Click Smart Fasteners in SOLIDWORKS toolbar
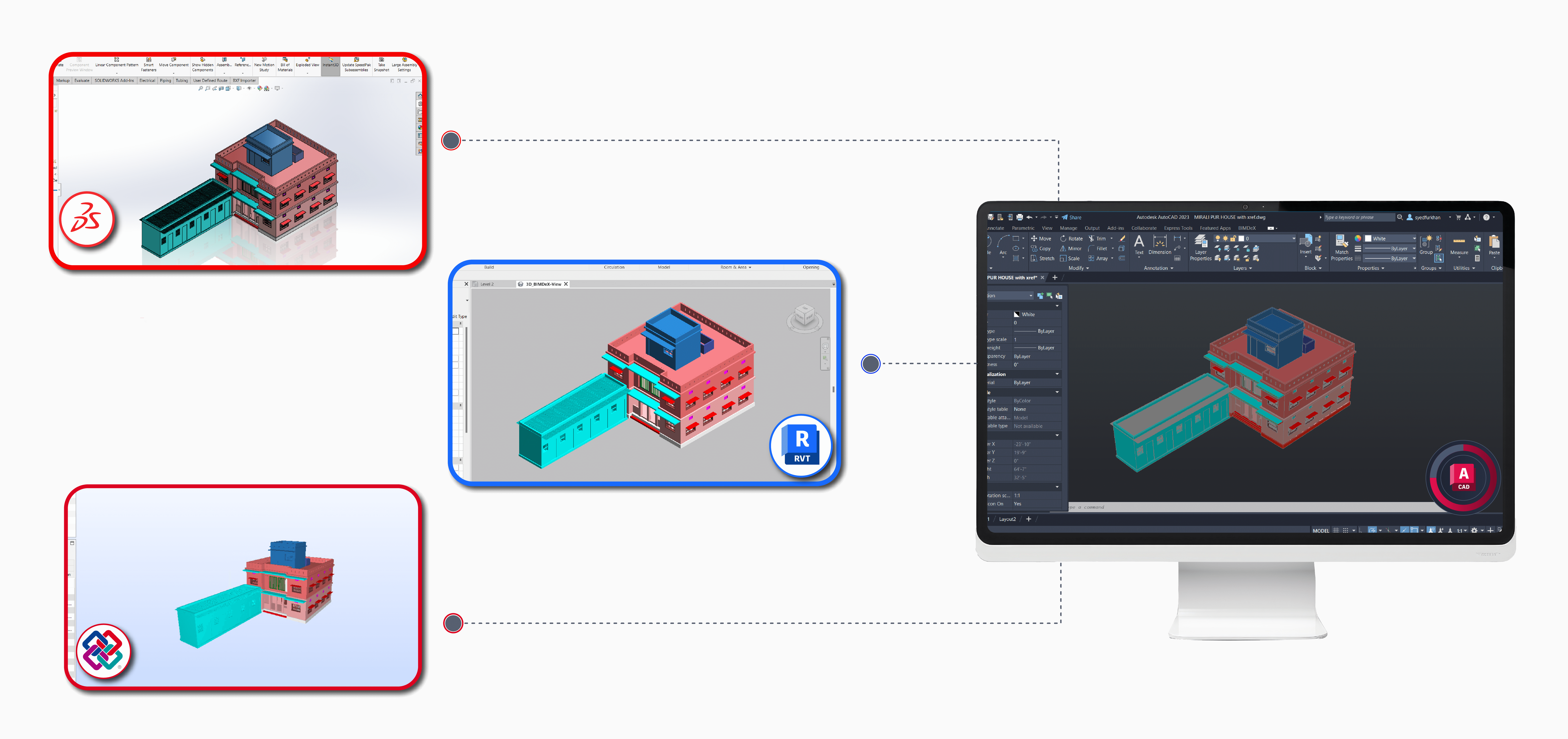 coord(148,65)
